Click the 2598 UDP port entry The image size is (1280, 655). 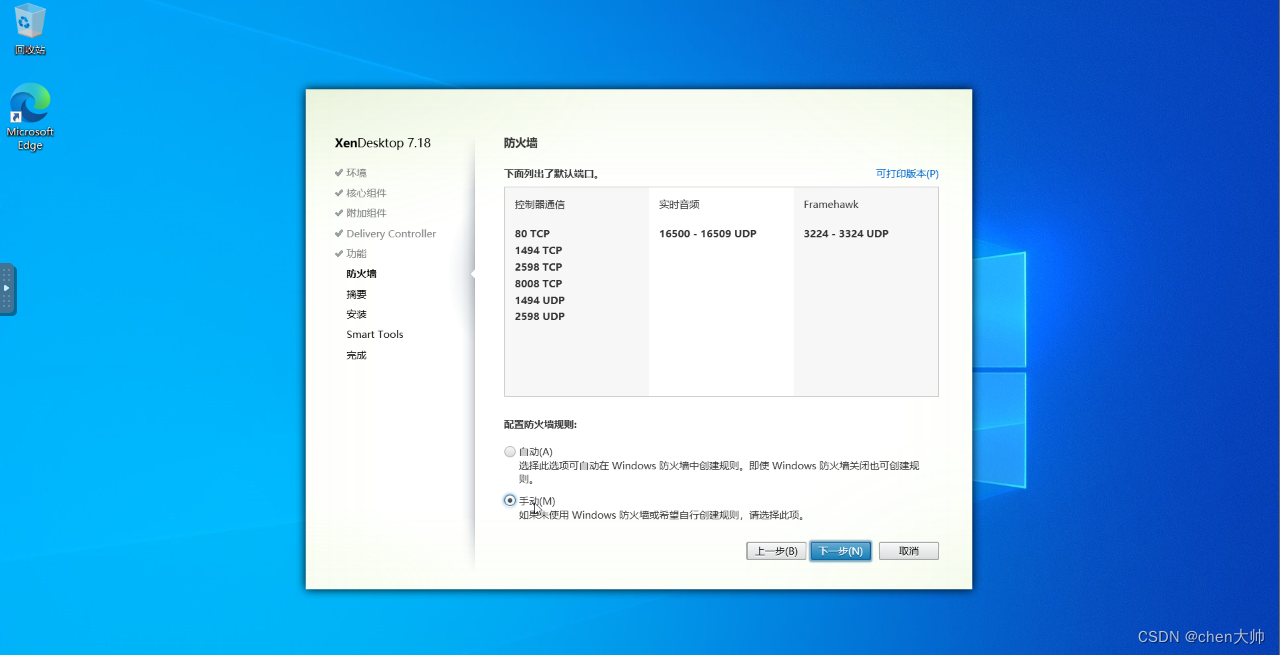(540, 317)
